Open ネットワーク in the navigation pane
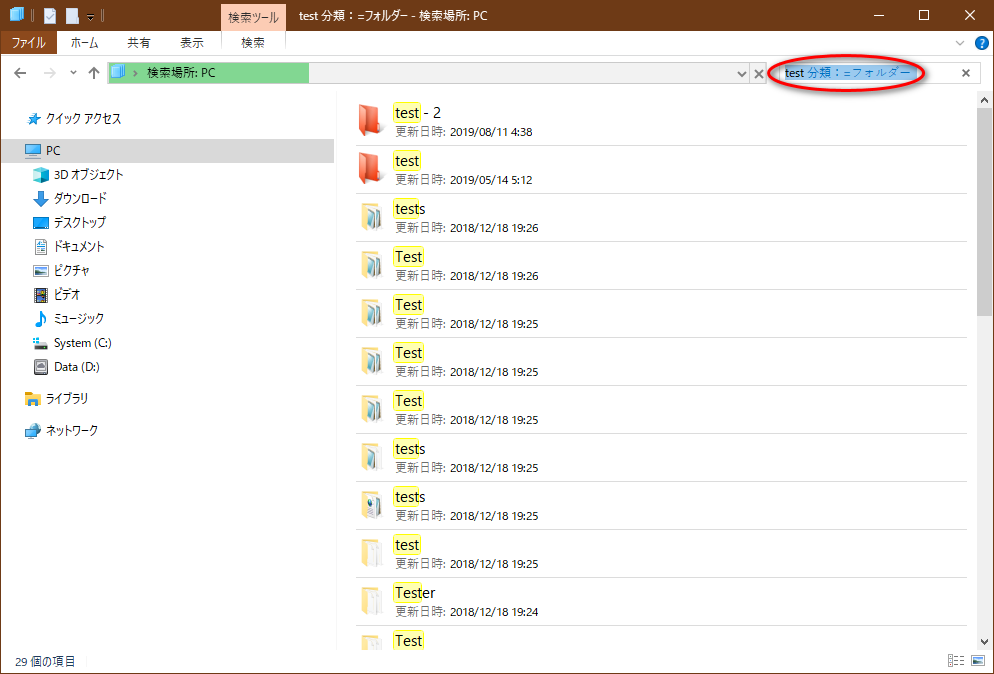Image resolution: width=994 pixels, height=674 pixels. click(71, 430)
